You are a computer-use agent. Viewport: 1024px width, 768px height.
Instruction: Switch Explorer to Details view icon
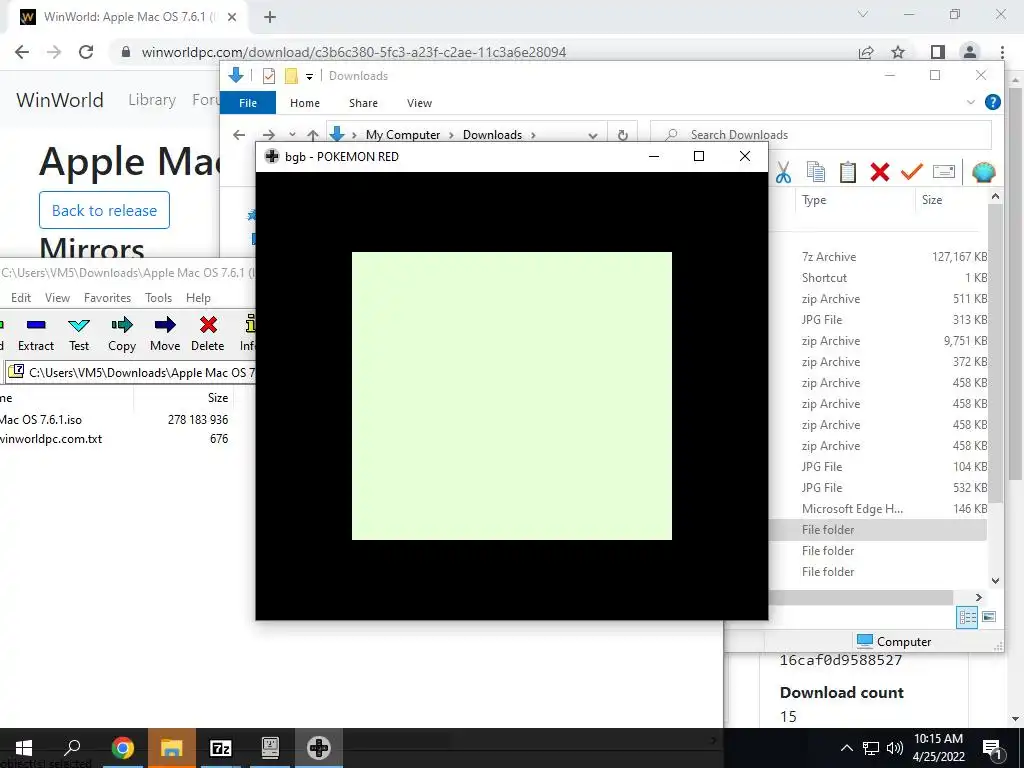[967, 616]
